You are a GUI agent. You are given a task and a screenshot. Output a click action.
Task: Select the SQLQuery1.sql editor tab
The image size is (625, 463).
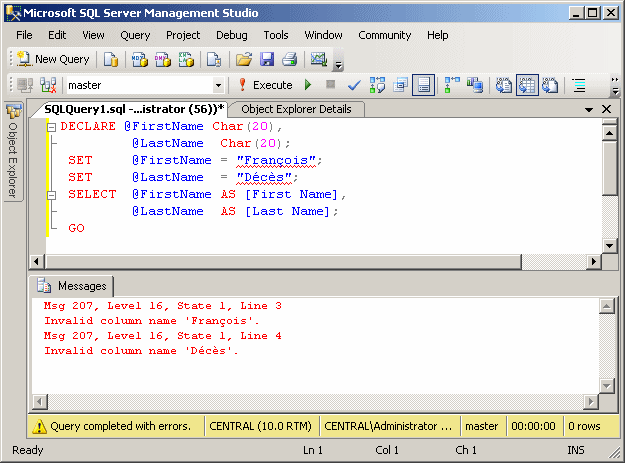[134, 109]
